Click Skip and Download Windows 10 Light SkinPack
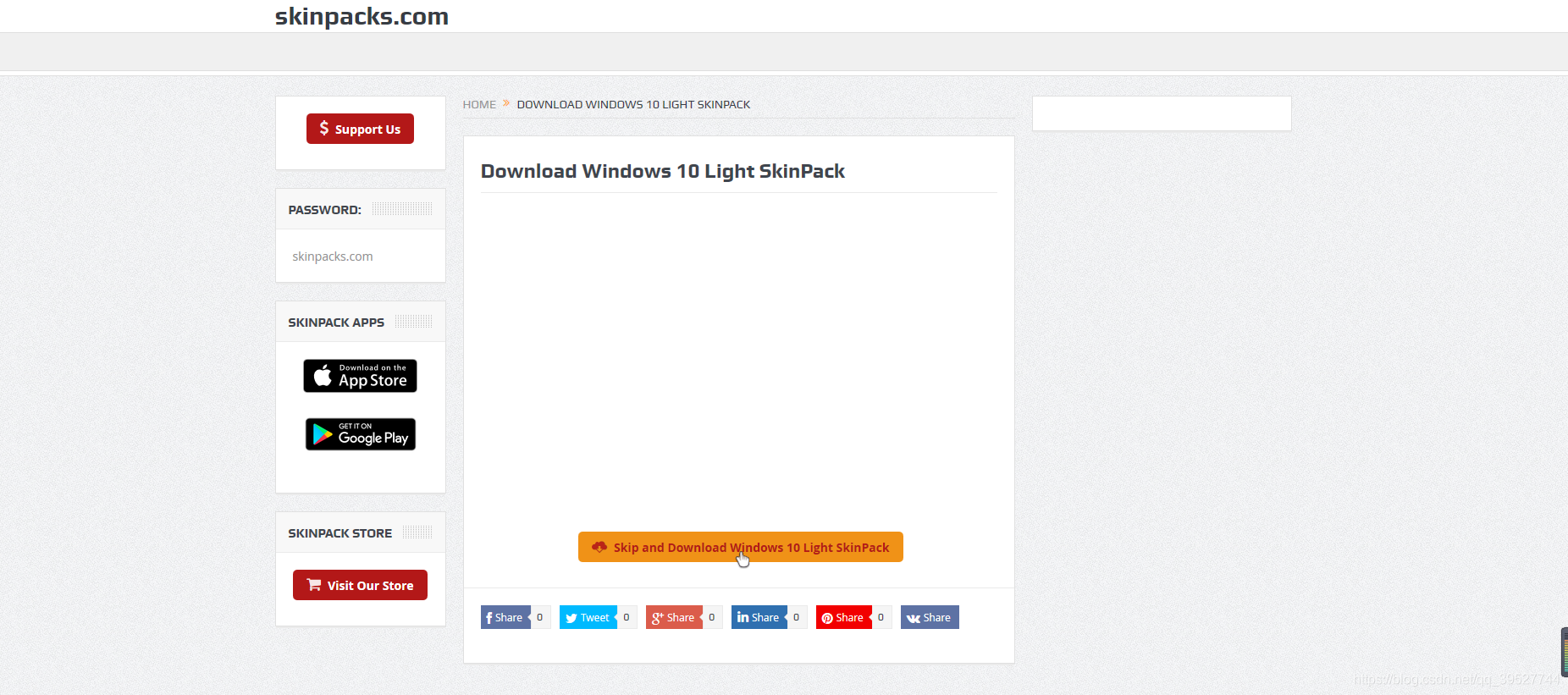This screenshot has width=1568, height=695. click(x=740, y=547)
